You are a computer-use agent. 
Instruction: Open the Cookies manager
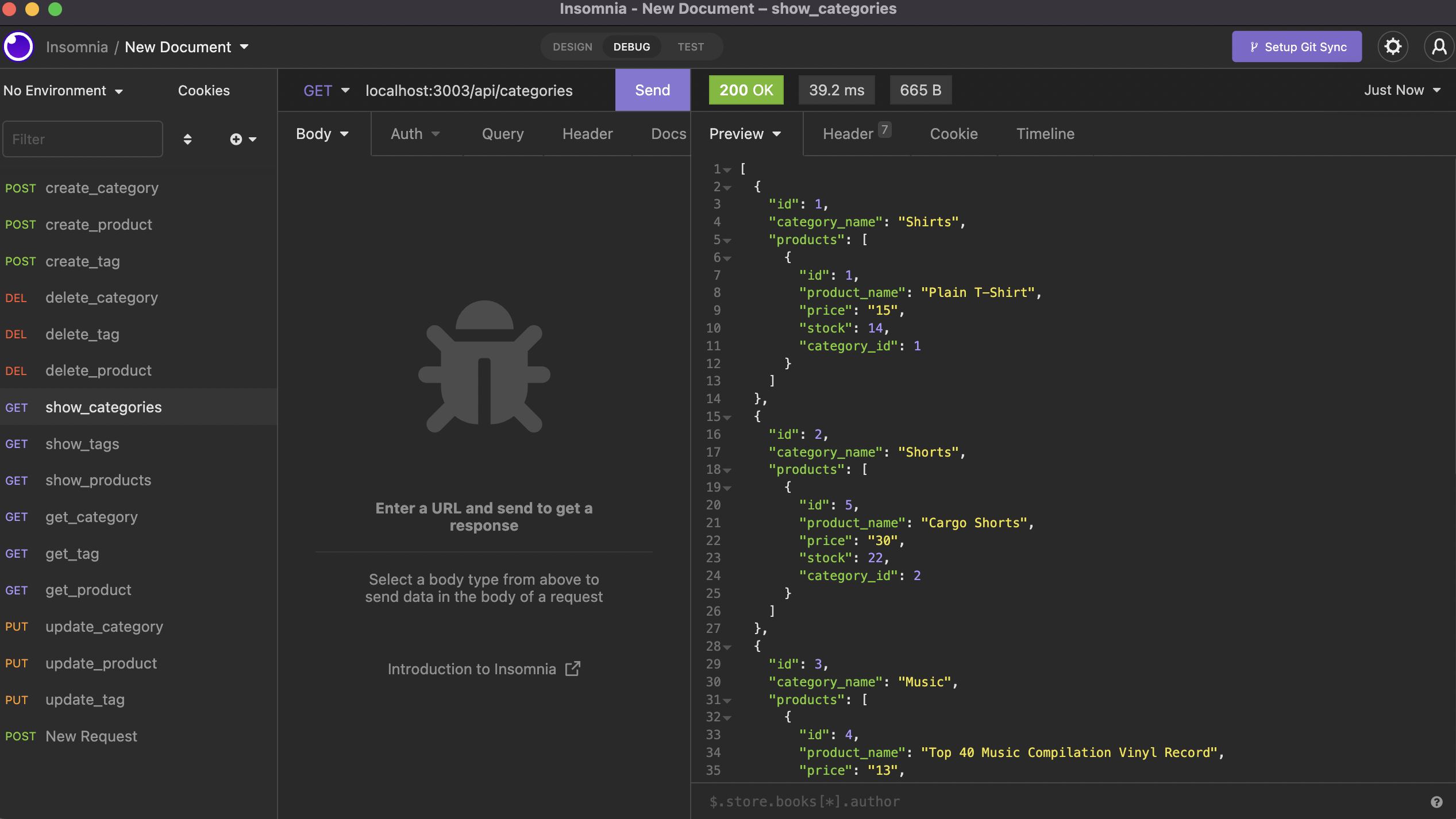203,91
